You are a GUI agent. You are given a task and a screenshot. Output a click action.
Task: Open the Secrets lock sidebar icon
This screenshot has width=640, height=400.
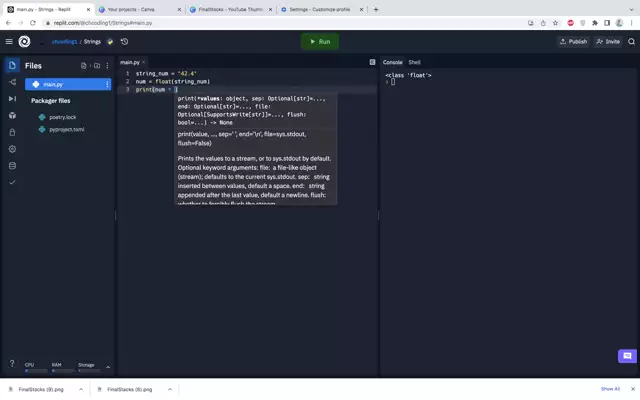(x=12, y=132)
